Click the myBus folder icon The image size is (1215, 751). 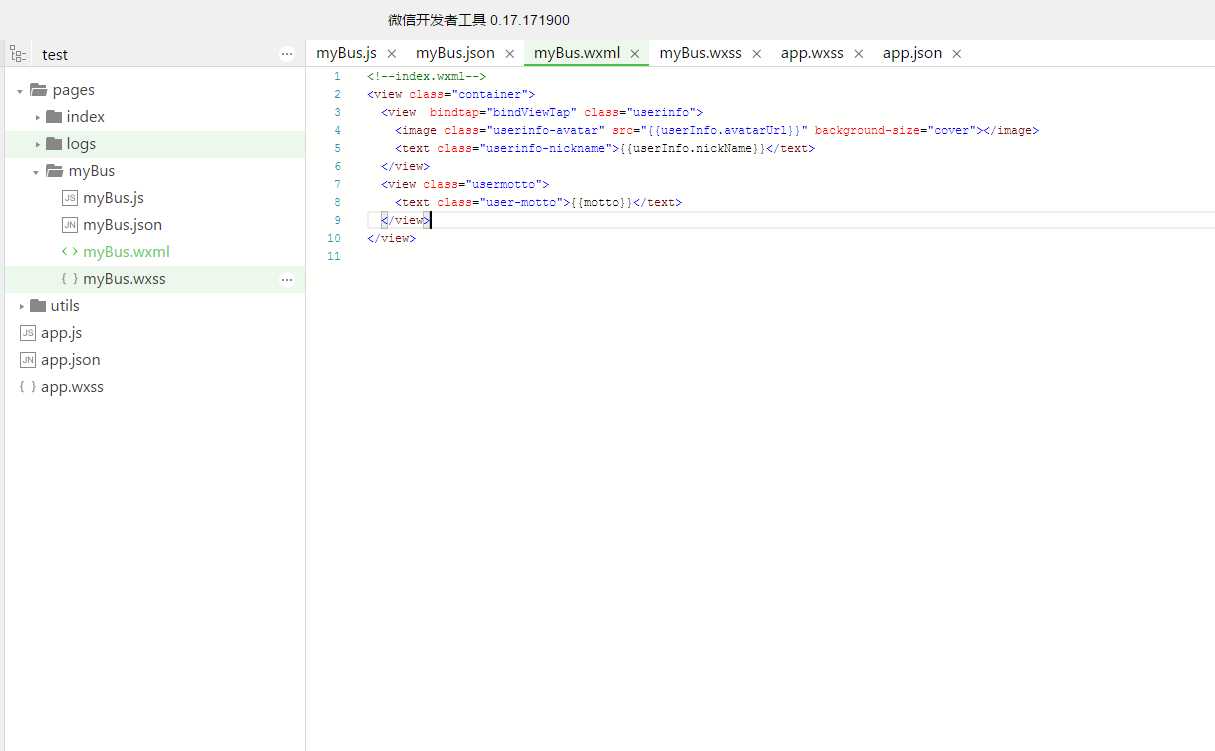(x=55, y=171)
